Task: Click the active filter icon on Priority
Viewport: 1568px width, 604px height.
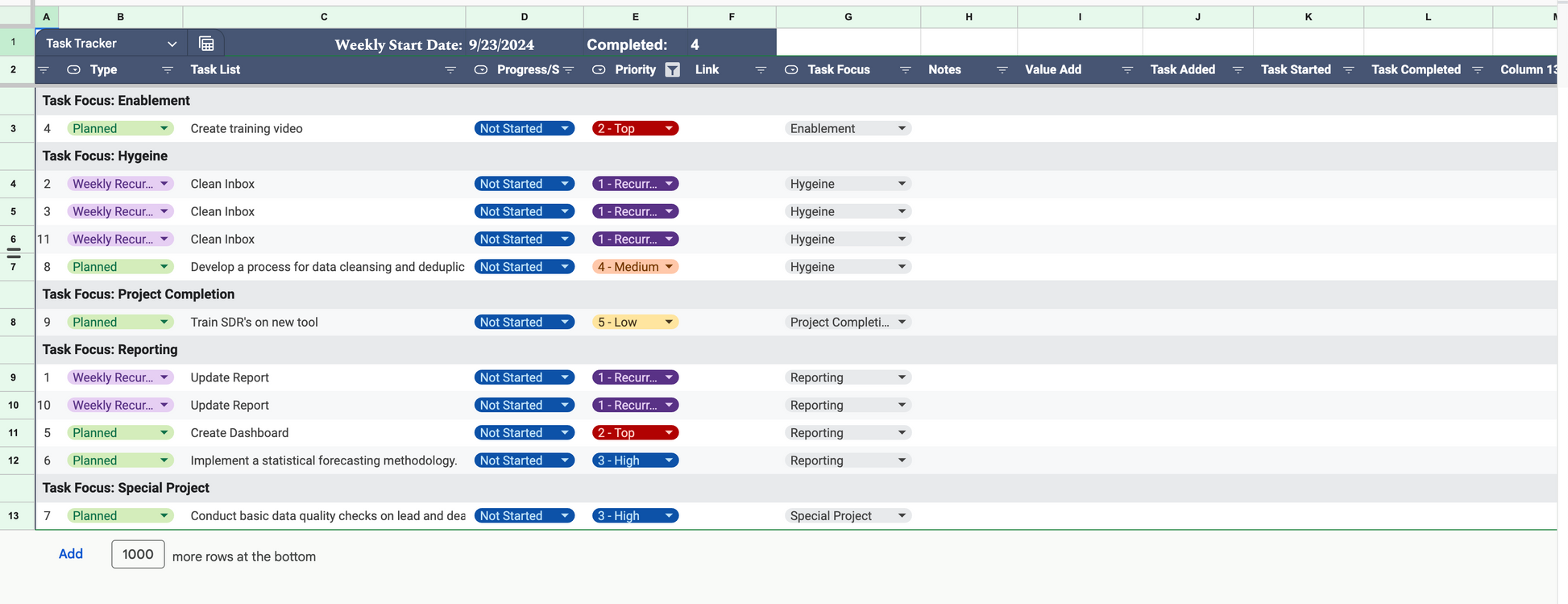Action: click(672, 70)
